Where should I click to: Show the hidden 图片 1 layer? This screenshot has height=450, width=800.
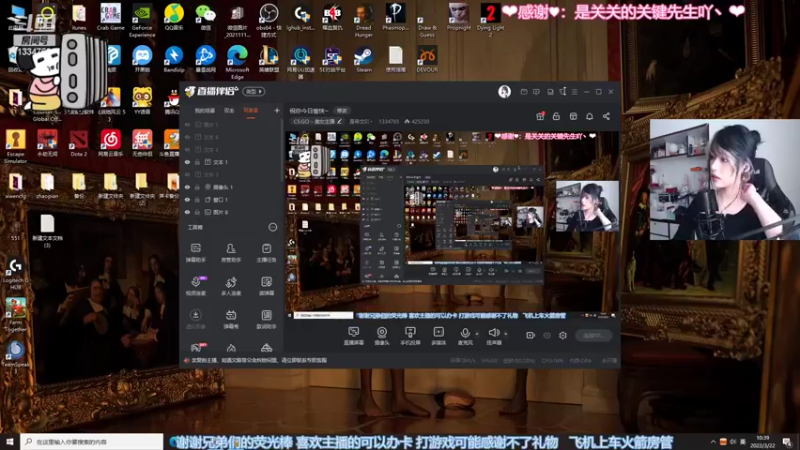187,124
